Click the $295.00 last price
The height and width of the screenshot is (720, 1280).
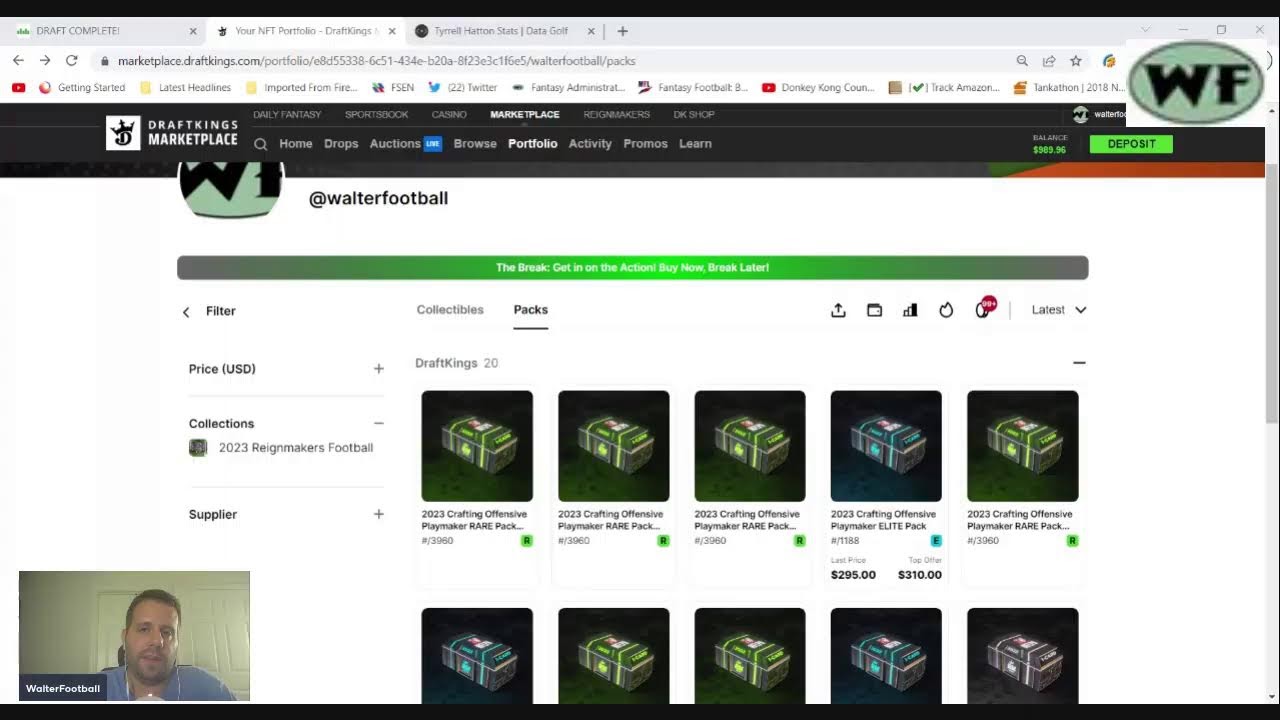click(x=853, y=575)
